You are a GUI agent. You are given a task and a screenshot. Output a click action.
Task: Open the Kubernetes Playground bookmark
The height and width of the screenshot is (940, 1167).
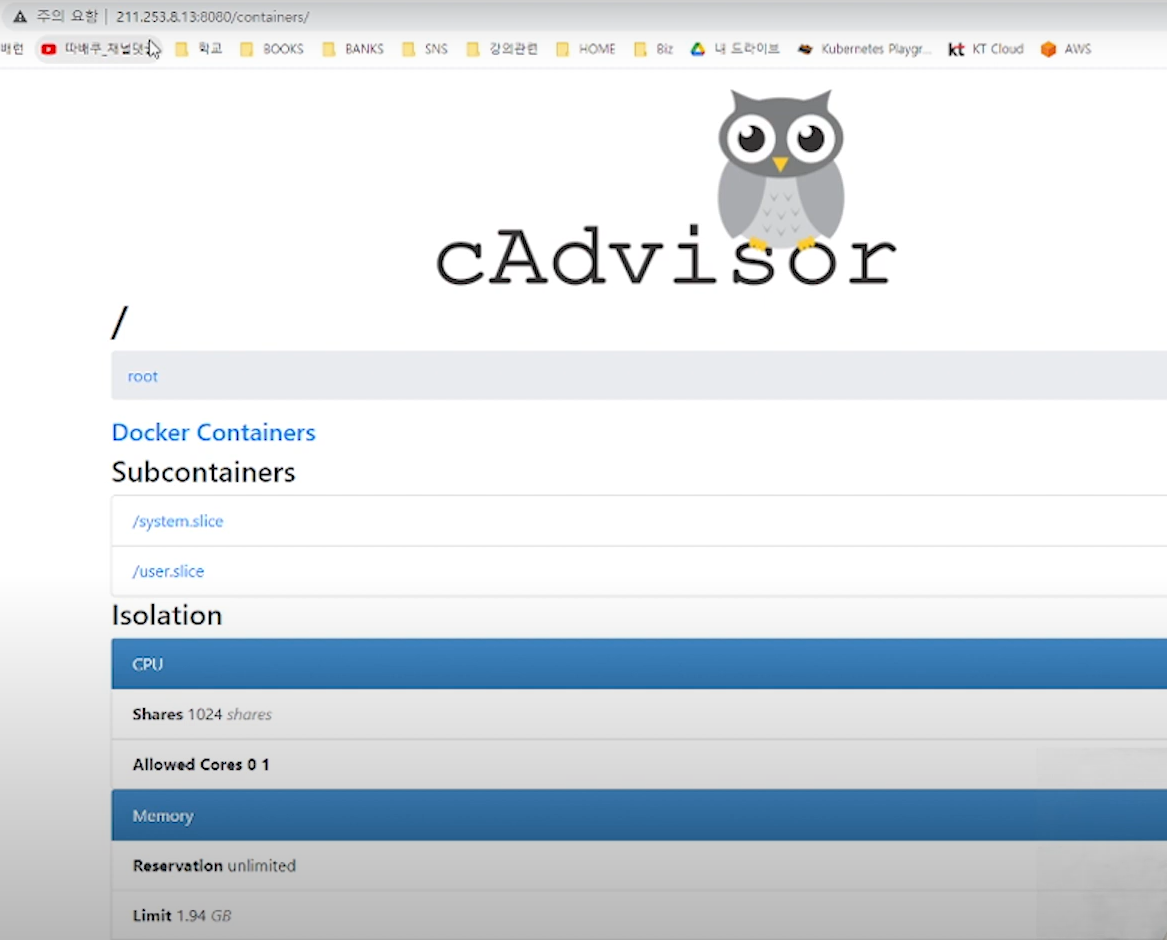pos(864,49)
